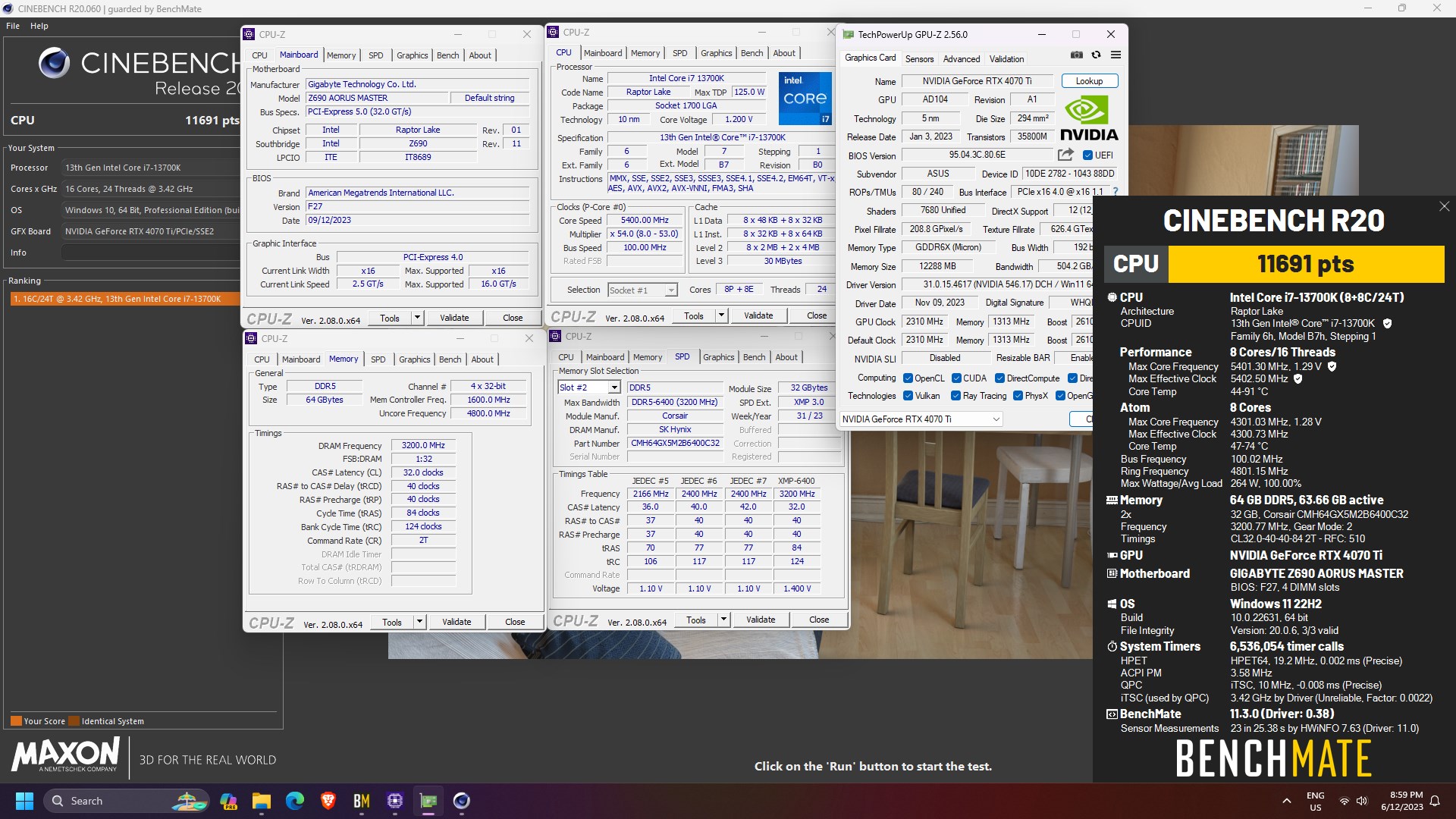Expand Tools arrow in CPU-Z SPD window
Viewport: 1456px width, 819px height.
[723, 620]
